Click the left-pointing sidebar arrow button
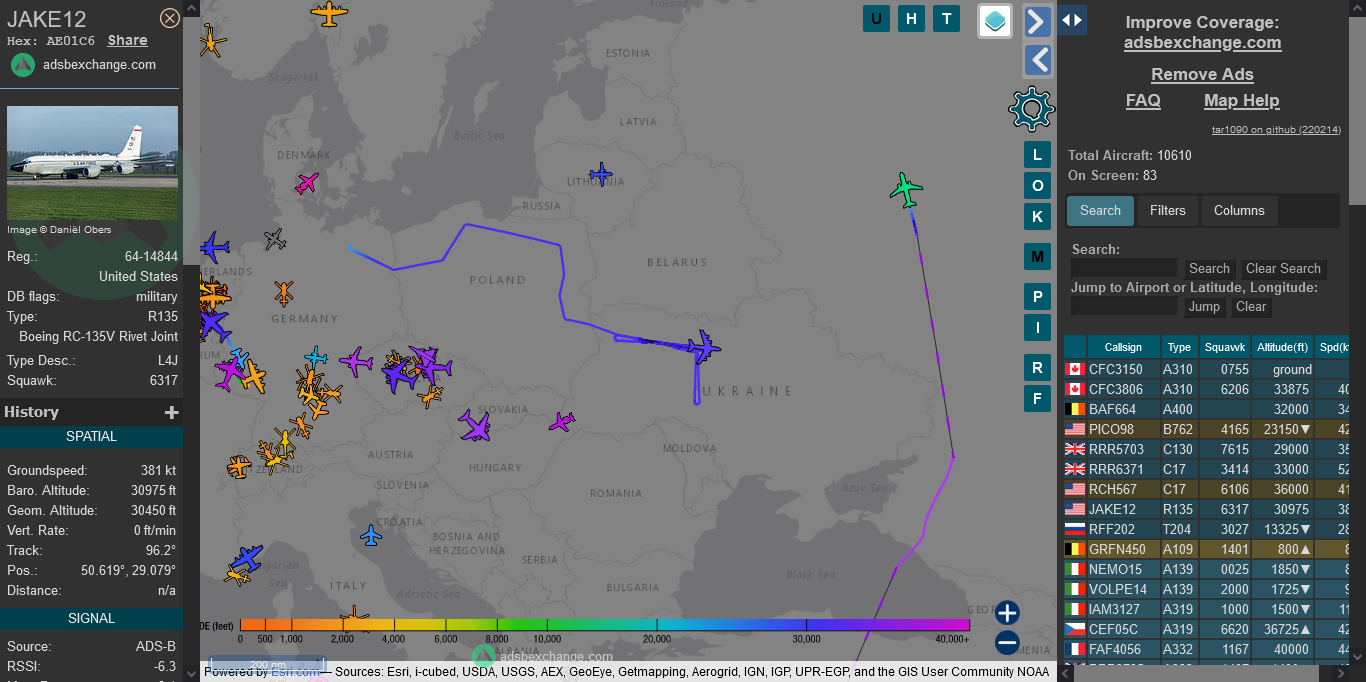Viewport: 1366px width, 682px height. (1038, 60)
